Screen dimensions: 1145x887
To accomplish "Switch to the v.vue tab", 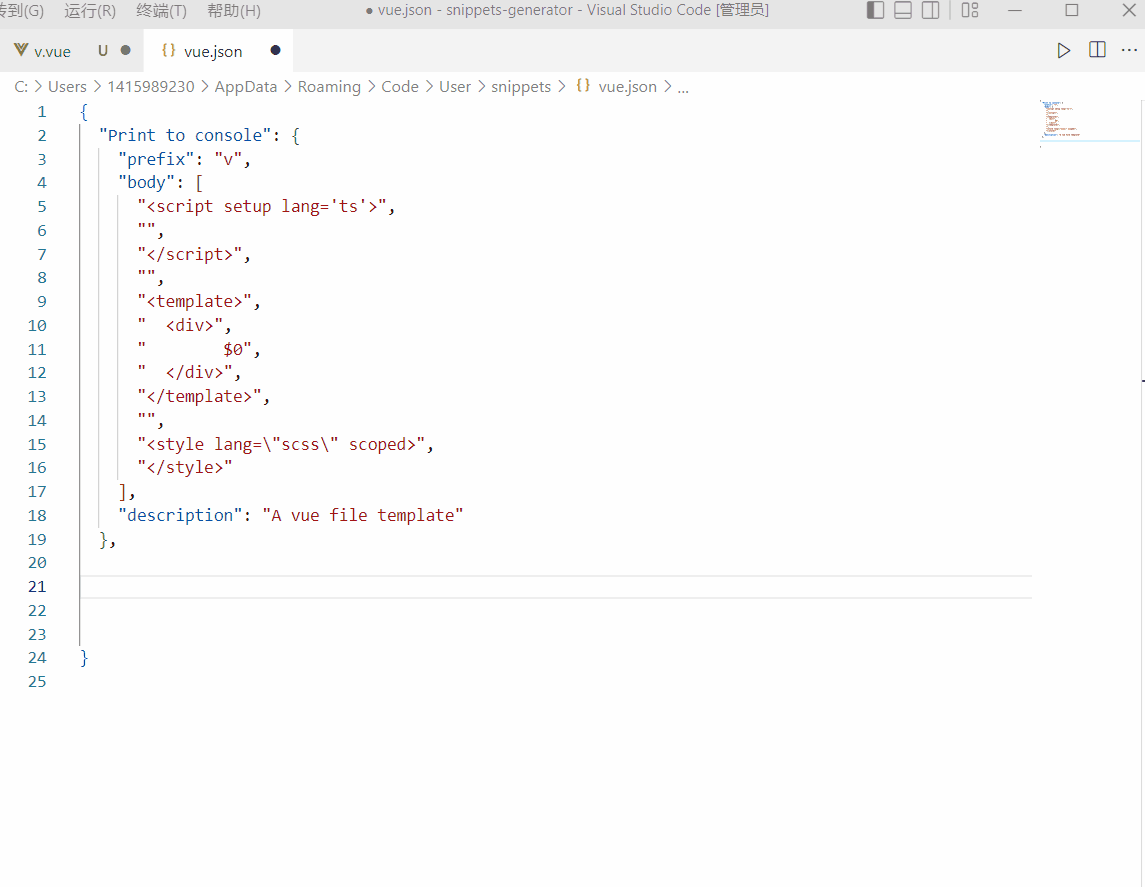I will [x=53, y=51].
